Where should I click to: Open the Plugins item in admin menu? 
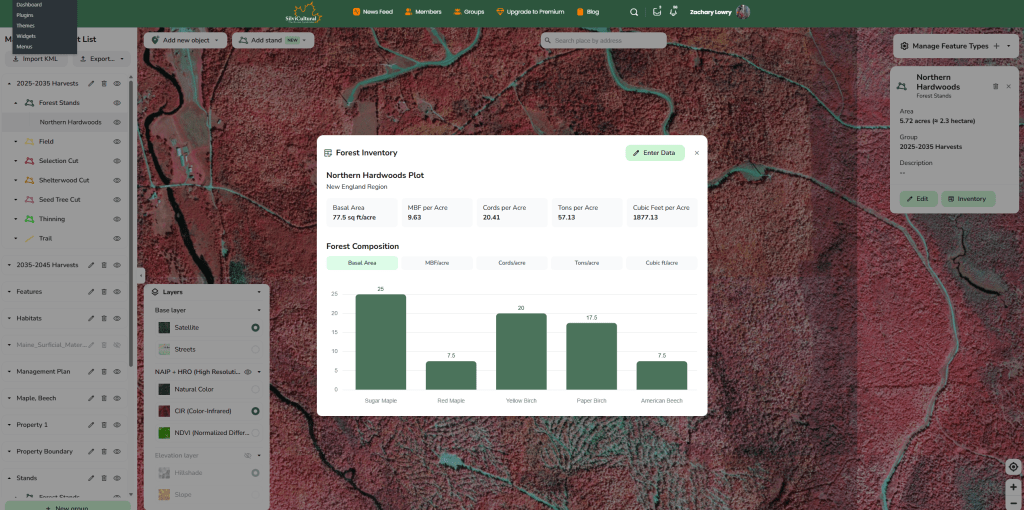(x=25, y=15)
